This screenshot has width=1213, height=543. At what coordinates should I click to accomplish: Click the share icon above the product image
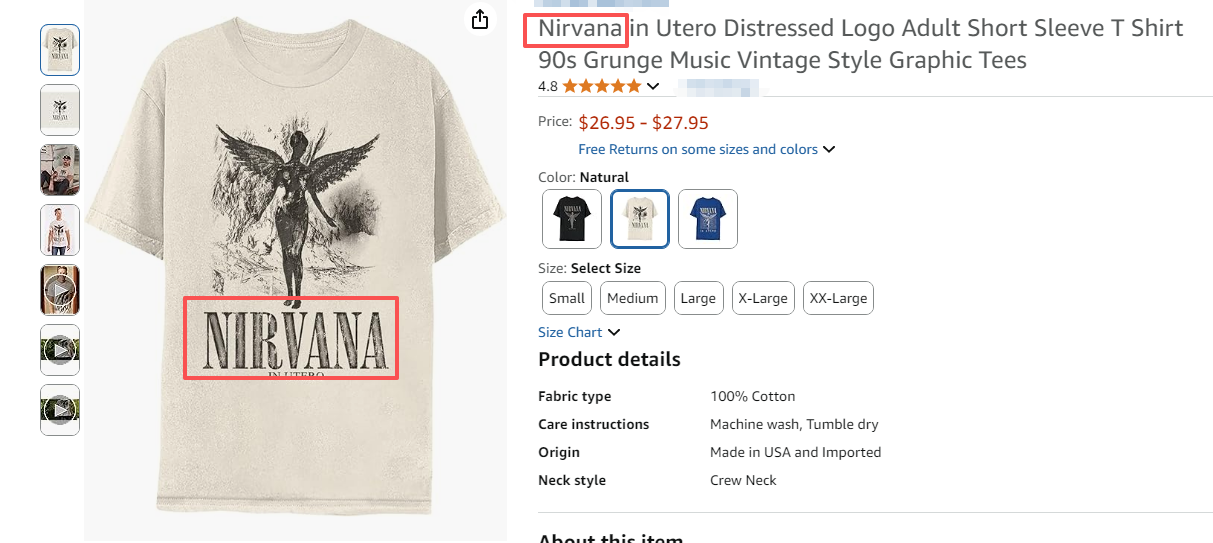click(480, 19)
